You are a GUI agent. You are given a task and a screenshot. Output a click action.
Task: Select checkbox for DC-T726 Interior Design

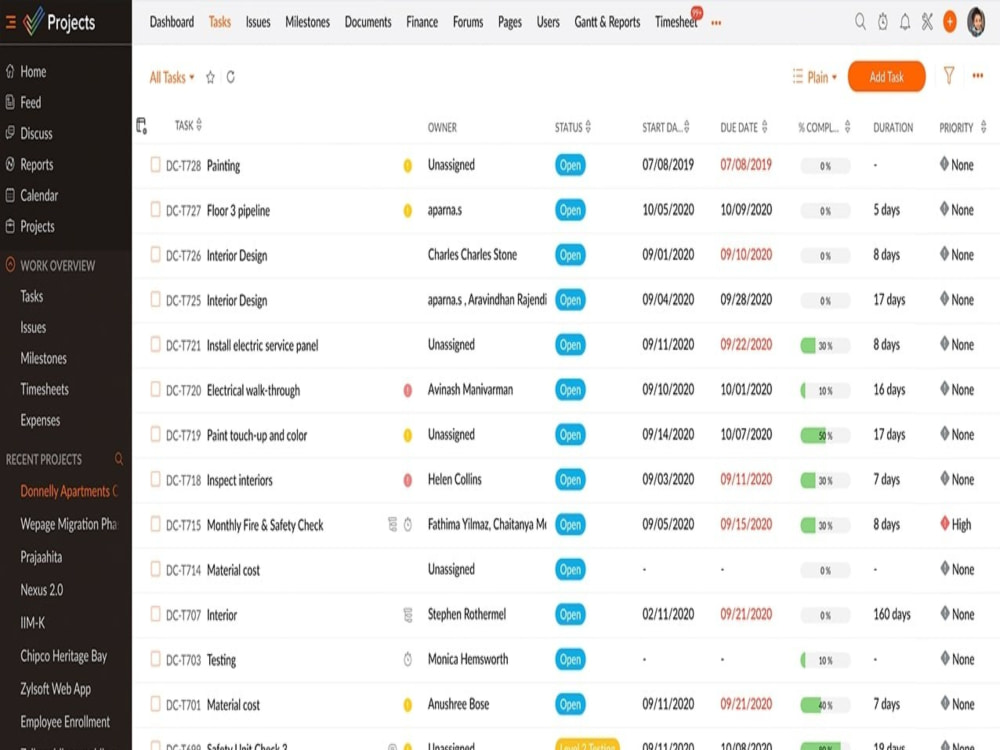click(156, 254)
